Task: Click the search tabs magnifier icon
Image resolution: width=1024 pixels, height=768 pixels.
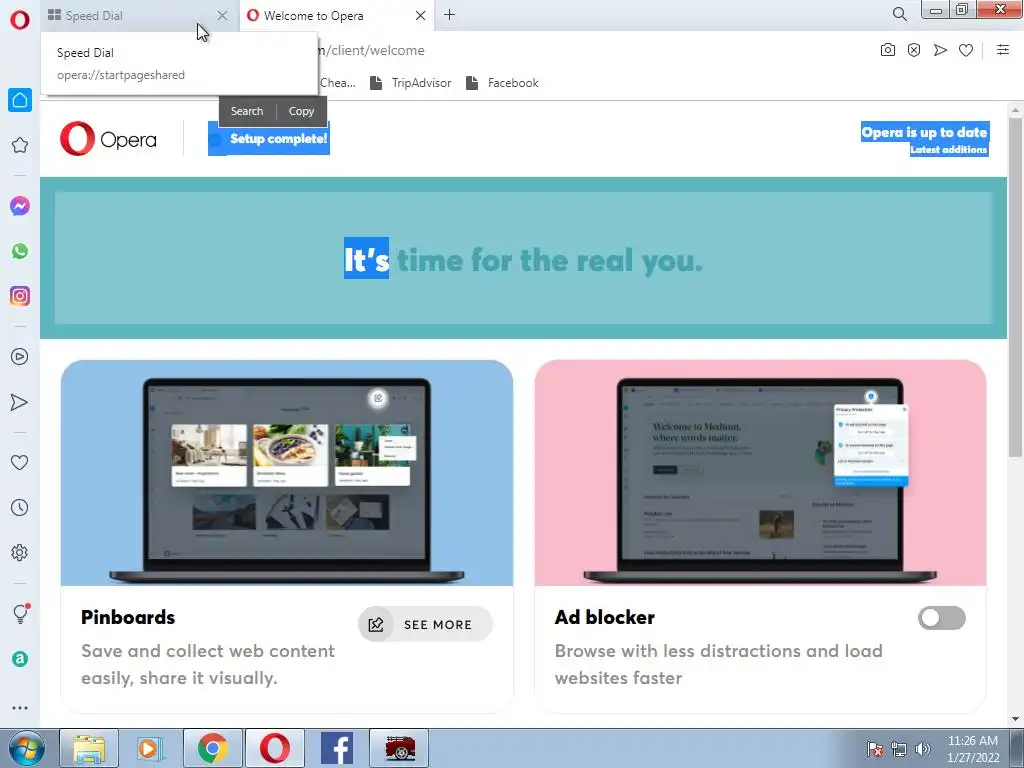Action: coord(899,14)
